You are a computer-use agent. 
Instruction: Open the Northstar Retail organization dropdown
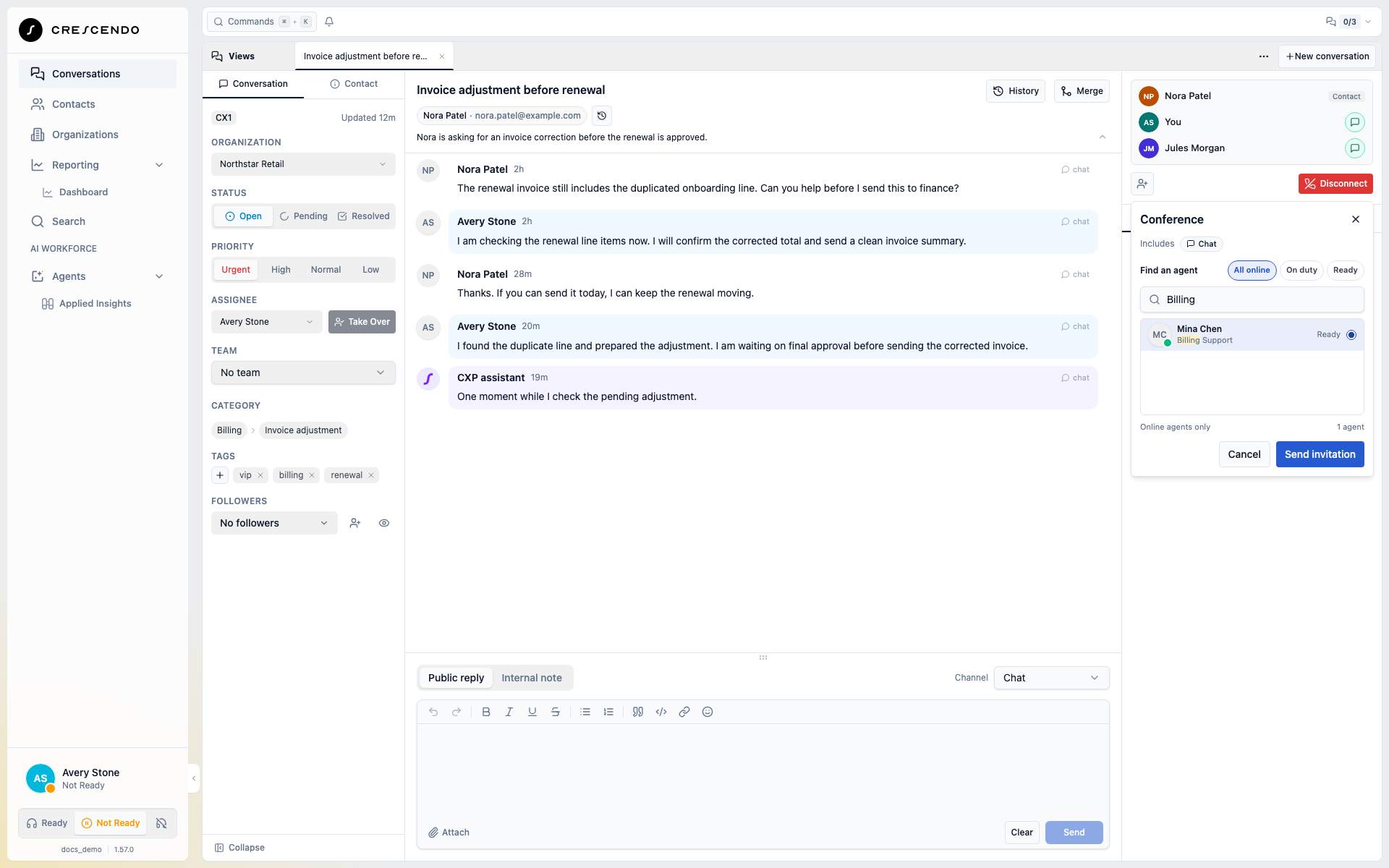click(x=303, y=164)
